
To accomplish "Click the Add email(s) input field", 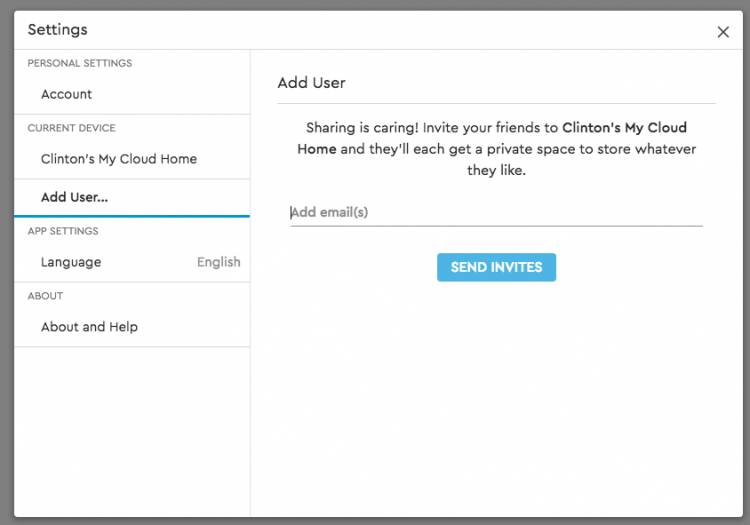I will tap(496, 212).
